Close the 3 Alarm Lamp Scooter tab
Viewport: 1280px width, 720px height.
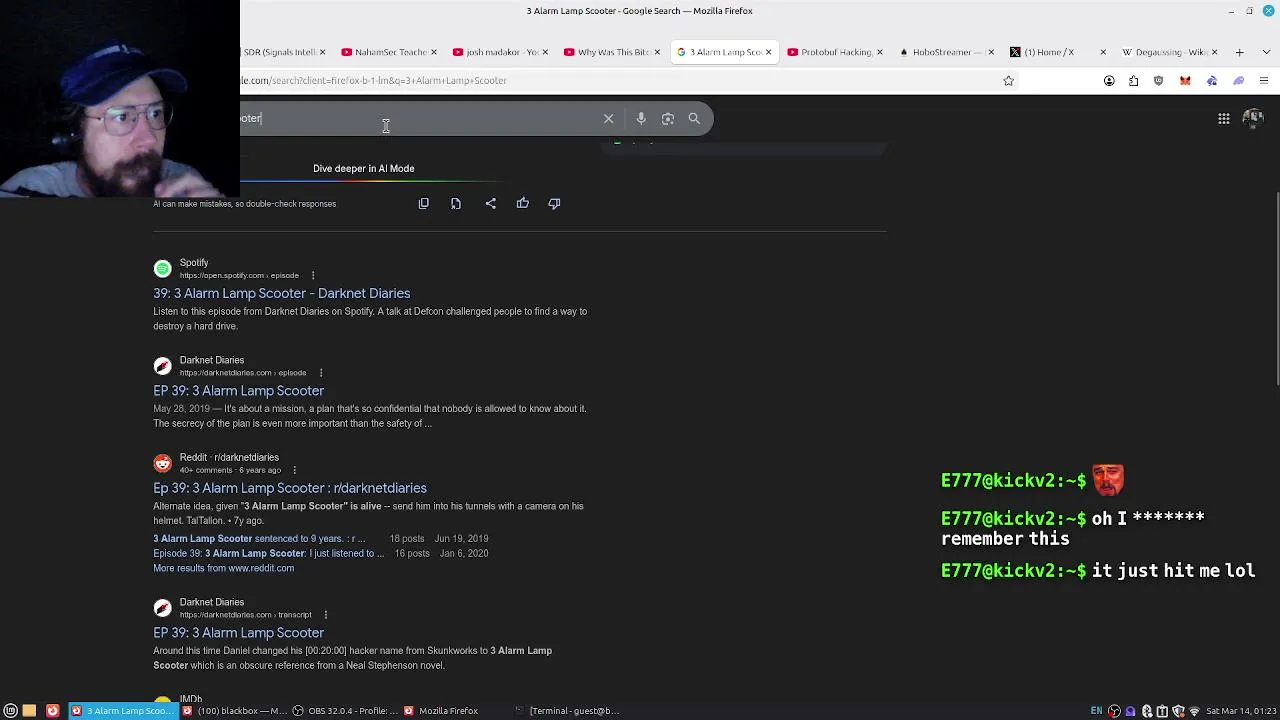point(768,52)
